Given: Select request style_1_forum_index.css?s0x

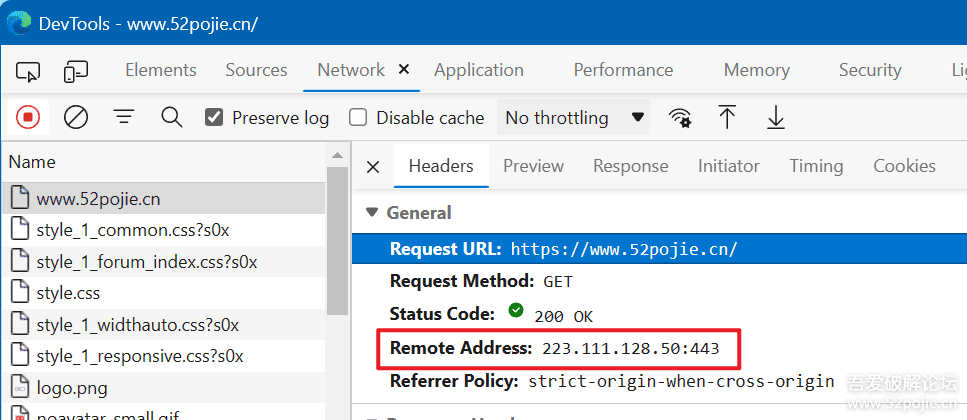Looking at the screenshot, I should tap(163, 262).
